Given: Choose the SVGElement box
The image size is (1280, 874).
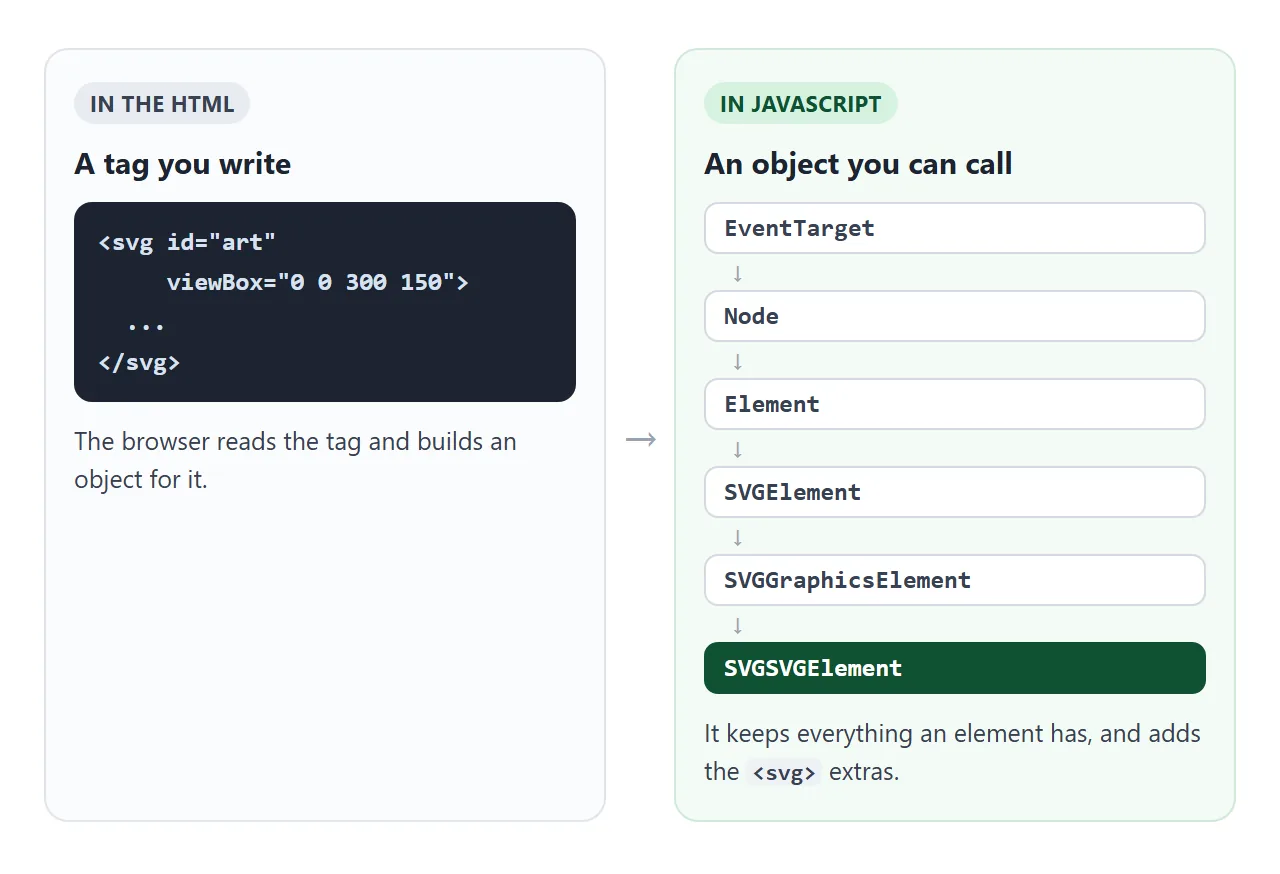Looking at the screenshot, I should tap(955, 492).
